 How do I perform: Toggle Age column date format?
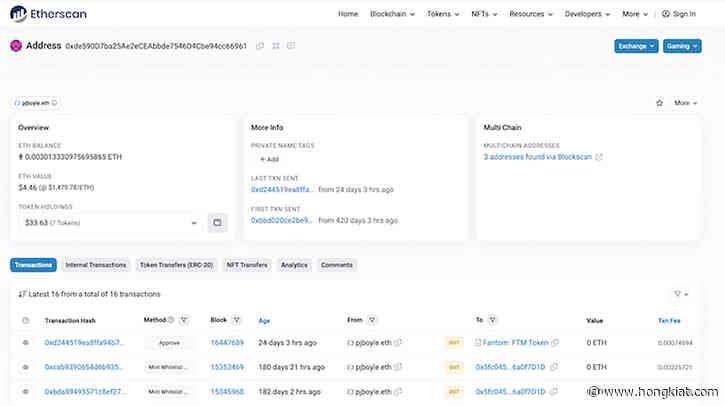(264, 320)
